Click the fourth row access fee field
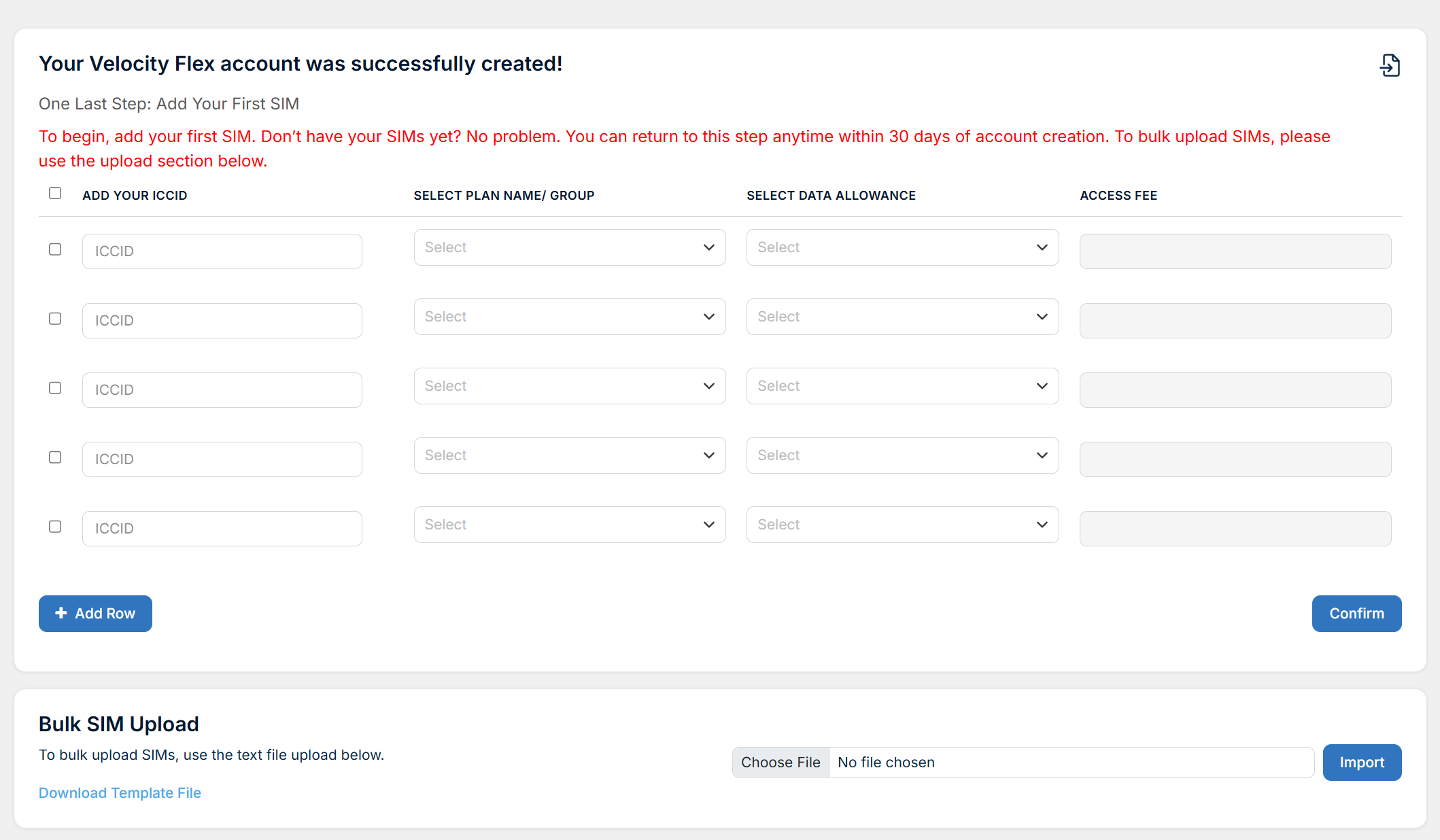 [1235, 459]
